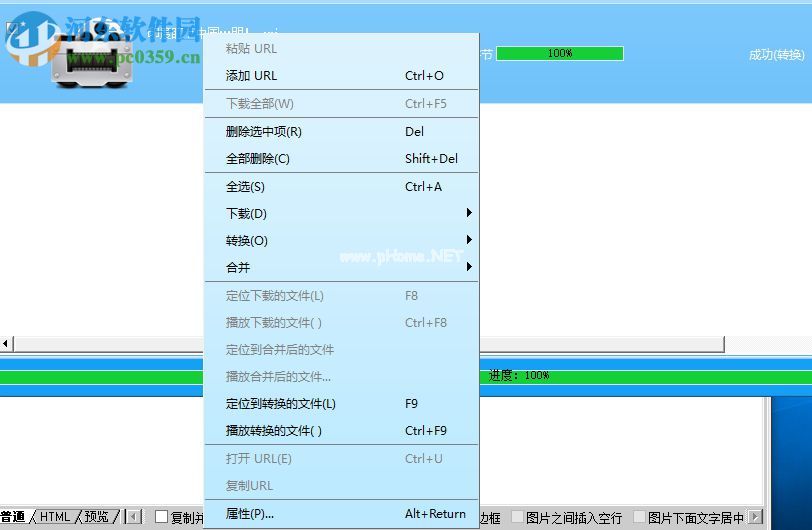This screenshot has height=530, width=812.
Task: Select 删除选中项(R) menu entry
Action: [341, 132]
